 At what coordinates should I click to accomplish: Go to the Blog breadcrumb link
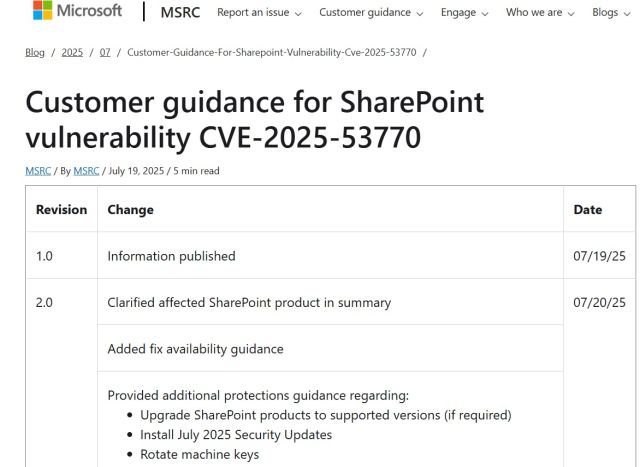tap(35, 52)
